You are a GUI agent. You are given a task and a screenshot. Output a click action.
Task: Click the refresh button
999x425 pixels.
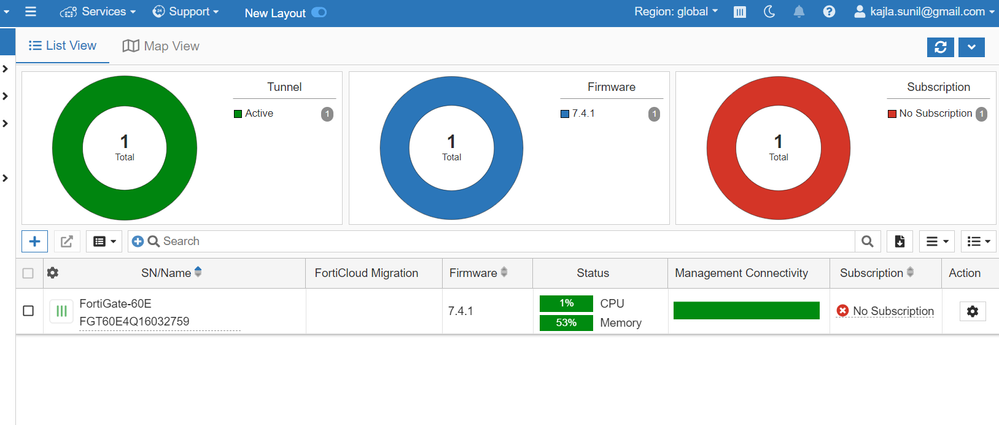(x=940, y=47)
